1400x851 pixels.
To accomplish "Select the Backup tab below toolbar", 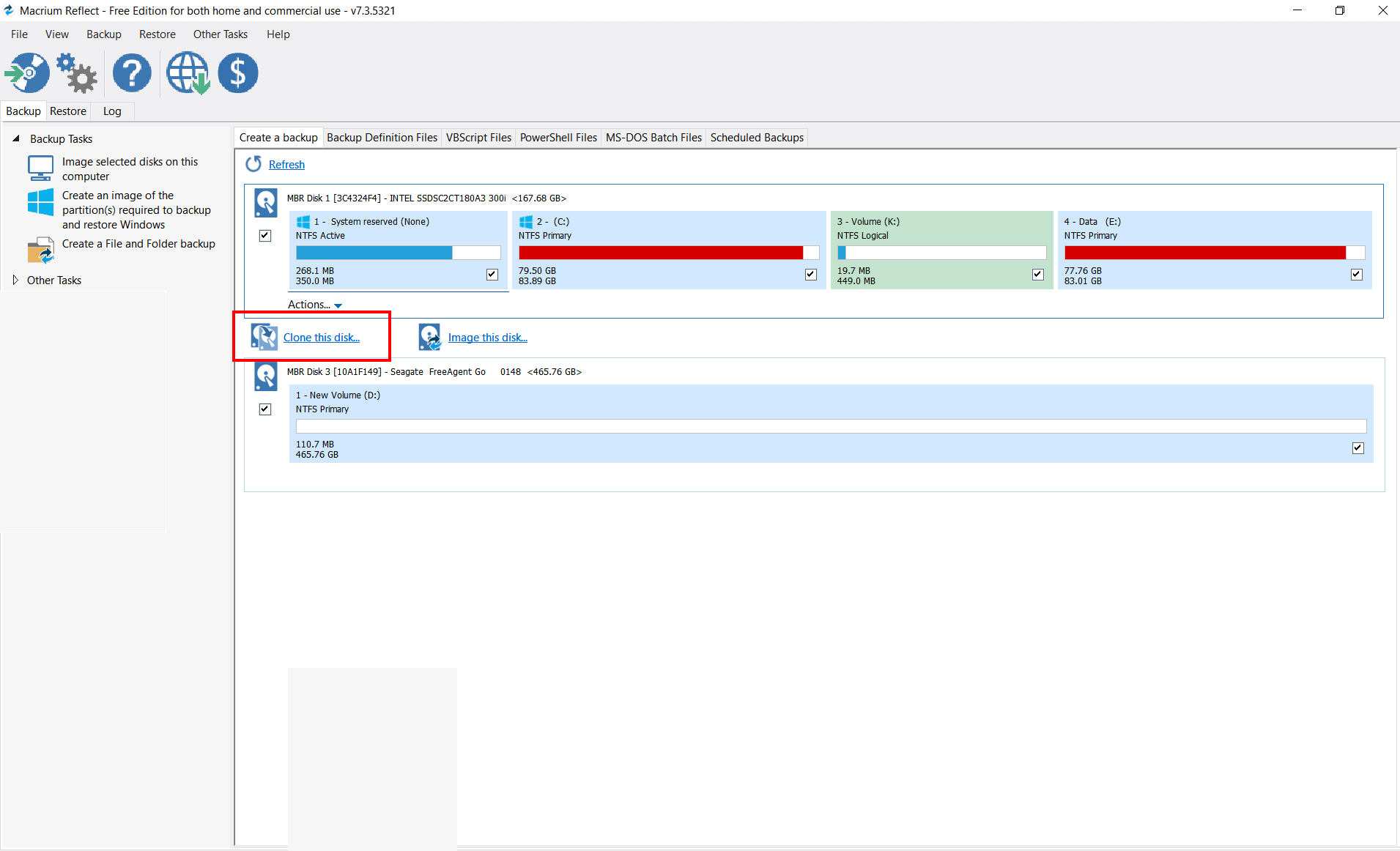I will (x=23, y=111).
